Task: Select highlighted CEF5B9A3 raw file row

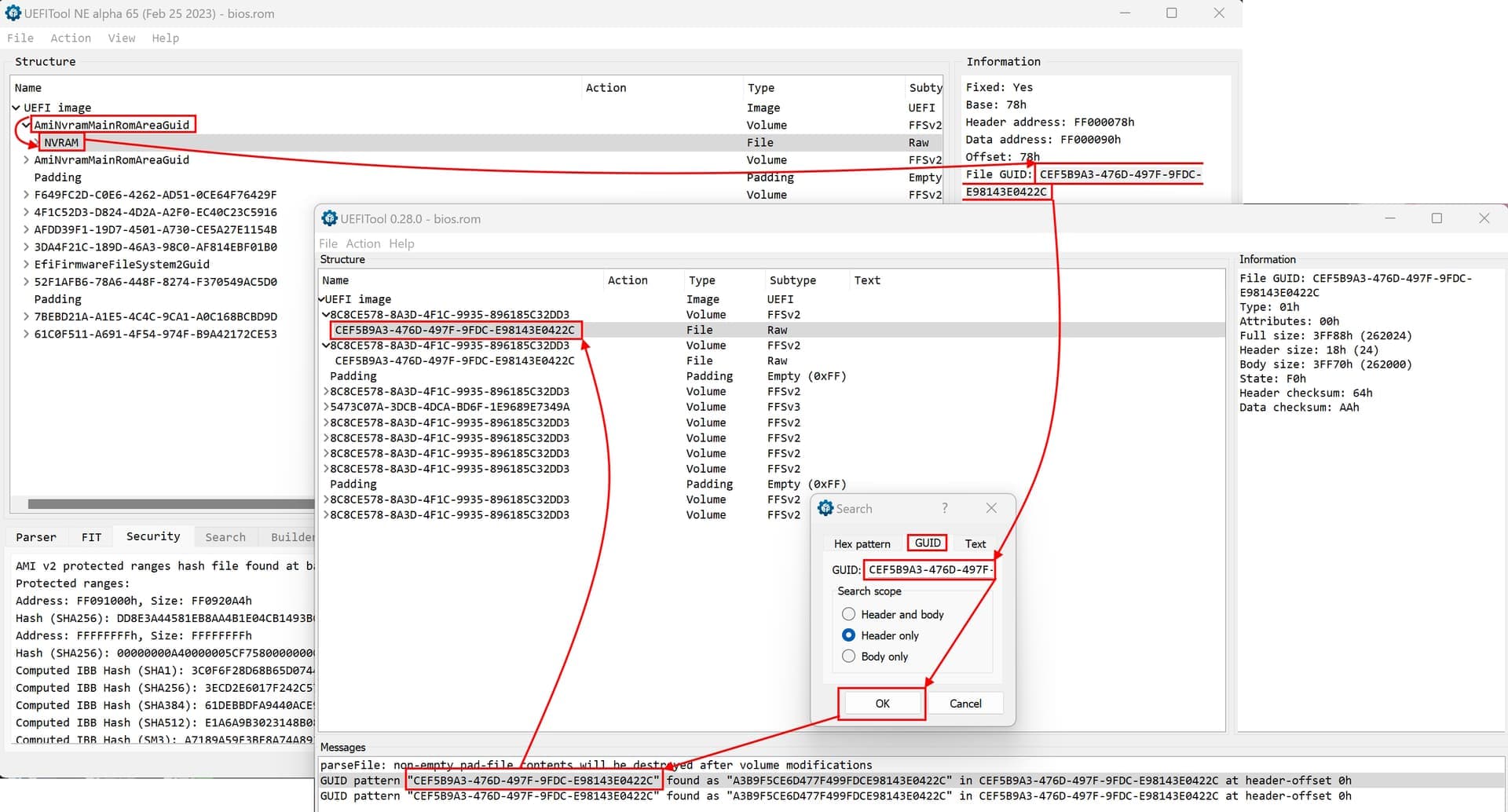Action: click(x=772, y=330)
